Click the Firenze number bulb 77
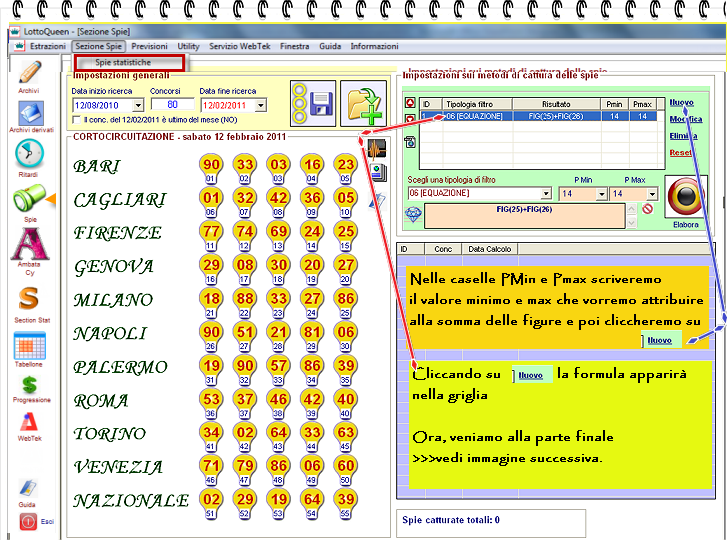 (x=211, y=235)
